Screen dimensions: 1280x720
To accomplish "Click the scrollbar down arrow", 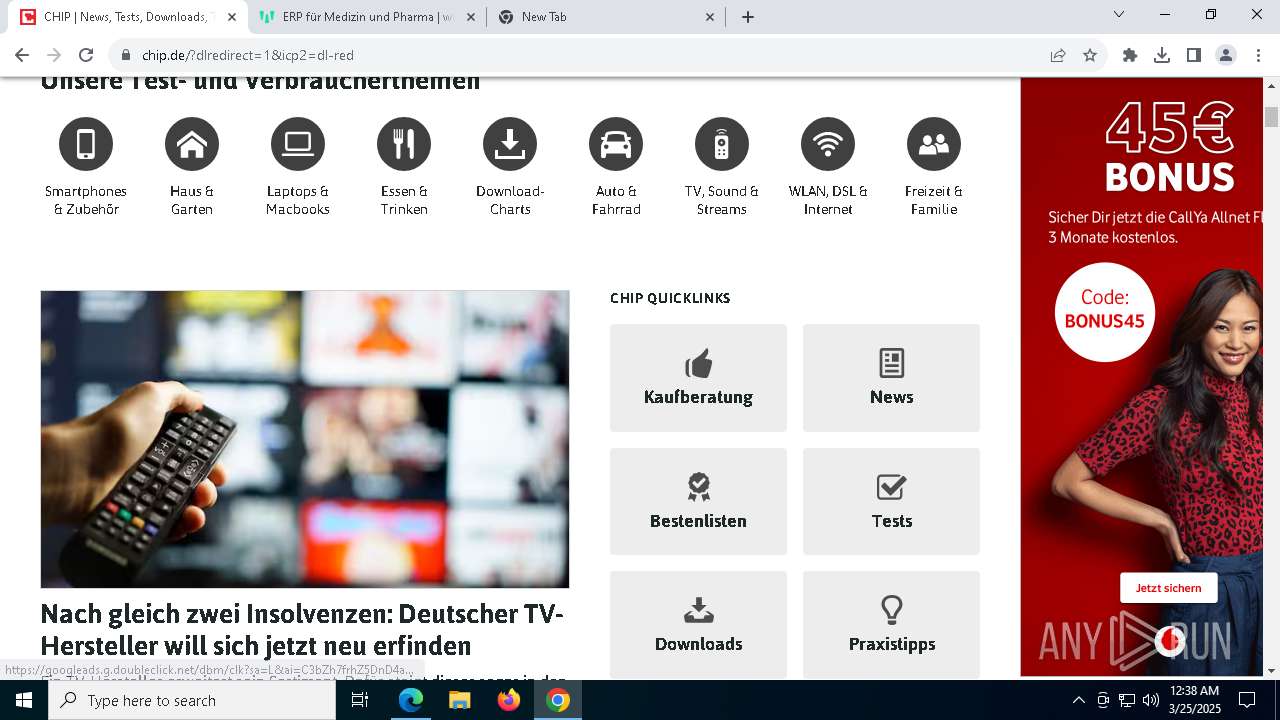I will (x=1272, y=671).
